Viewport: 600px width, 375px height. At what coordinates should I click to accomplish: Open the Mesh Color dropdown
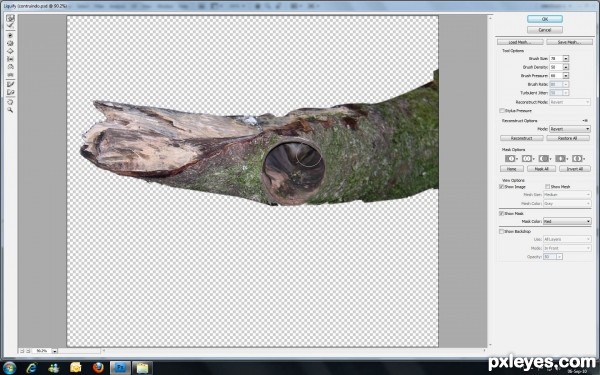pyautogui.click(x=567, y=204)
